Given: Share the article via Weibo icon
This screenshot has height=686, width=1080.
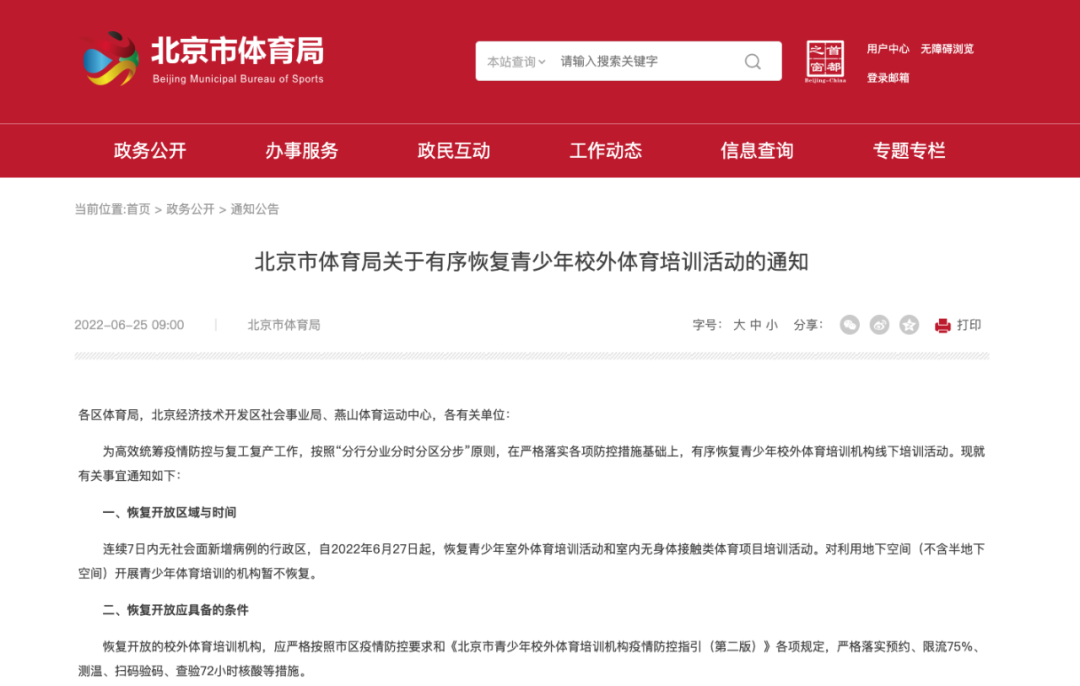Looking at the screenshot, I should coord(880,325).
